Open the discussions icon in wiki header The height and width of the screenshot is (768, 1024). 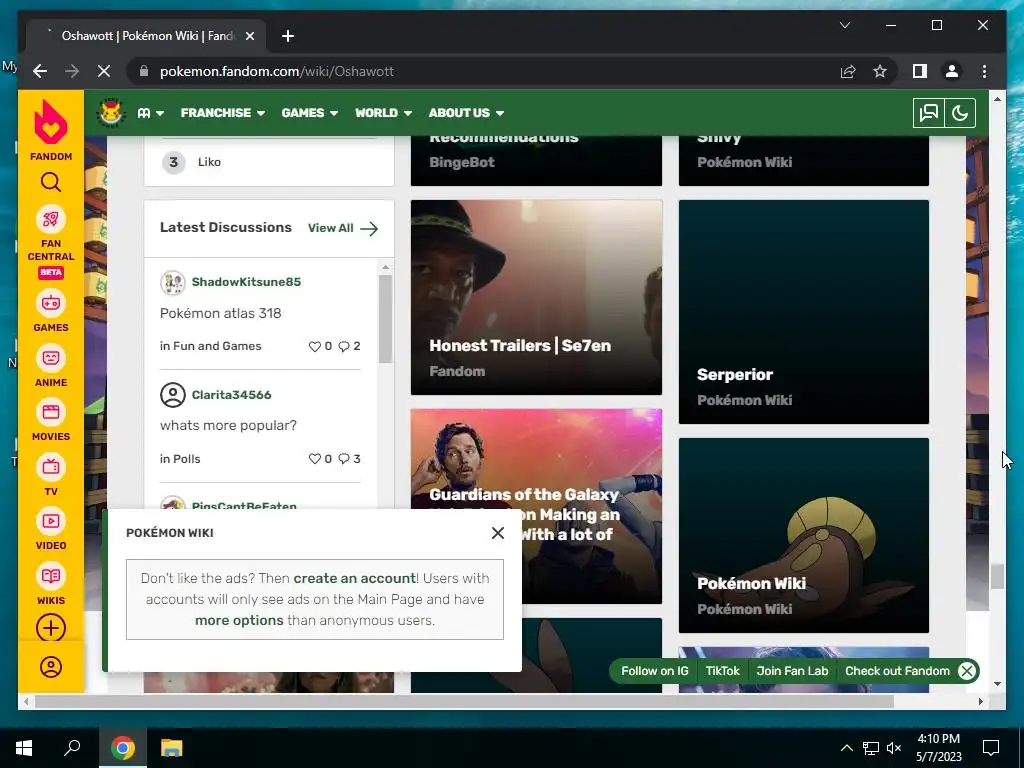coord(928,113)
